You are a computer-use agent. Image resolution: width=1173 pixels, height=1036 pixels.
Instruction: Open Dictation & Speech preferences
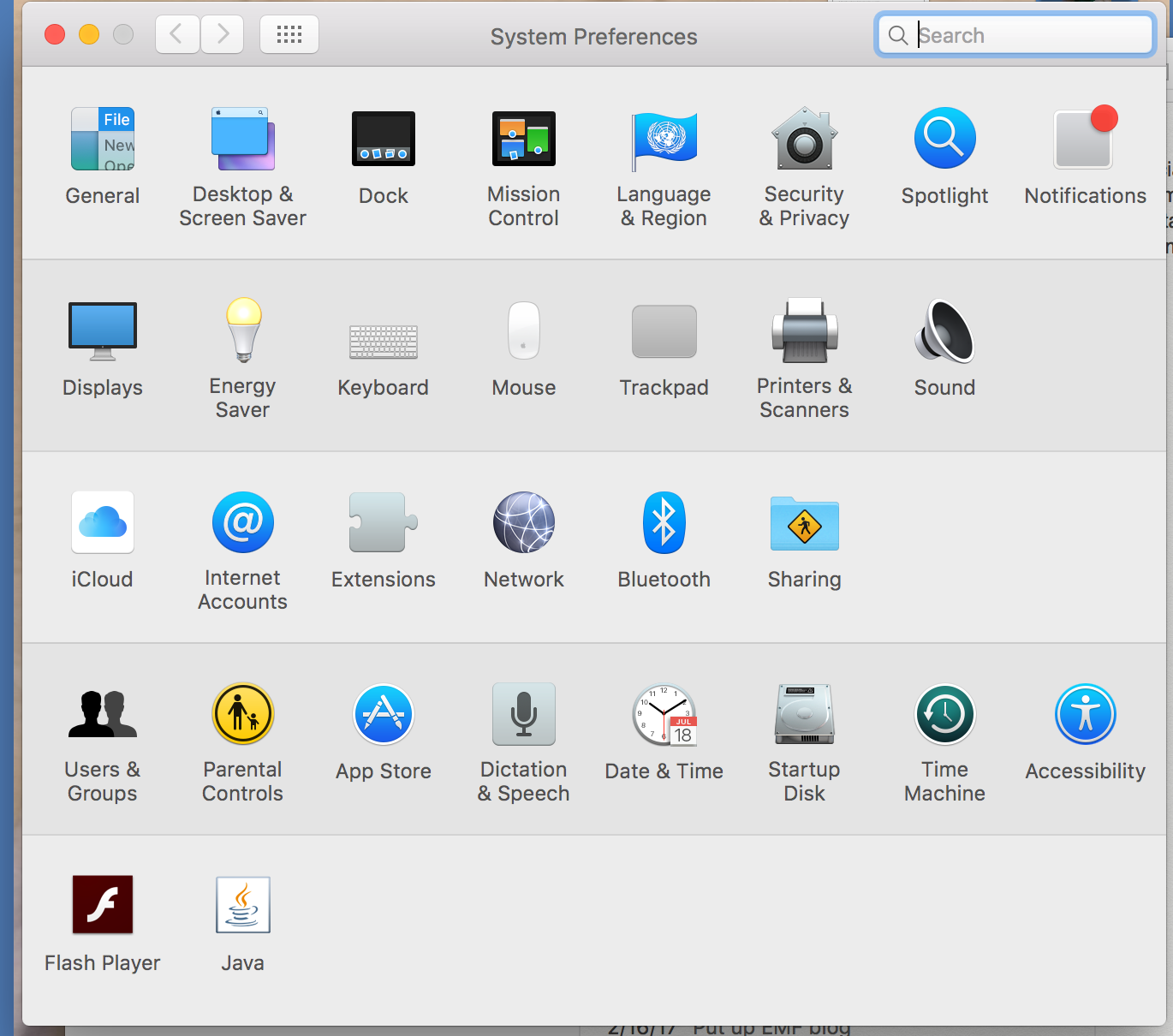524,714
